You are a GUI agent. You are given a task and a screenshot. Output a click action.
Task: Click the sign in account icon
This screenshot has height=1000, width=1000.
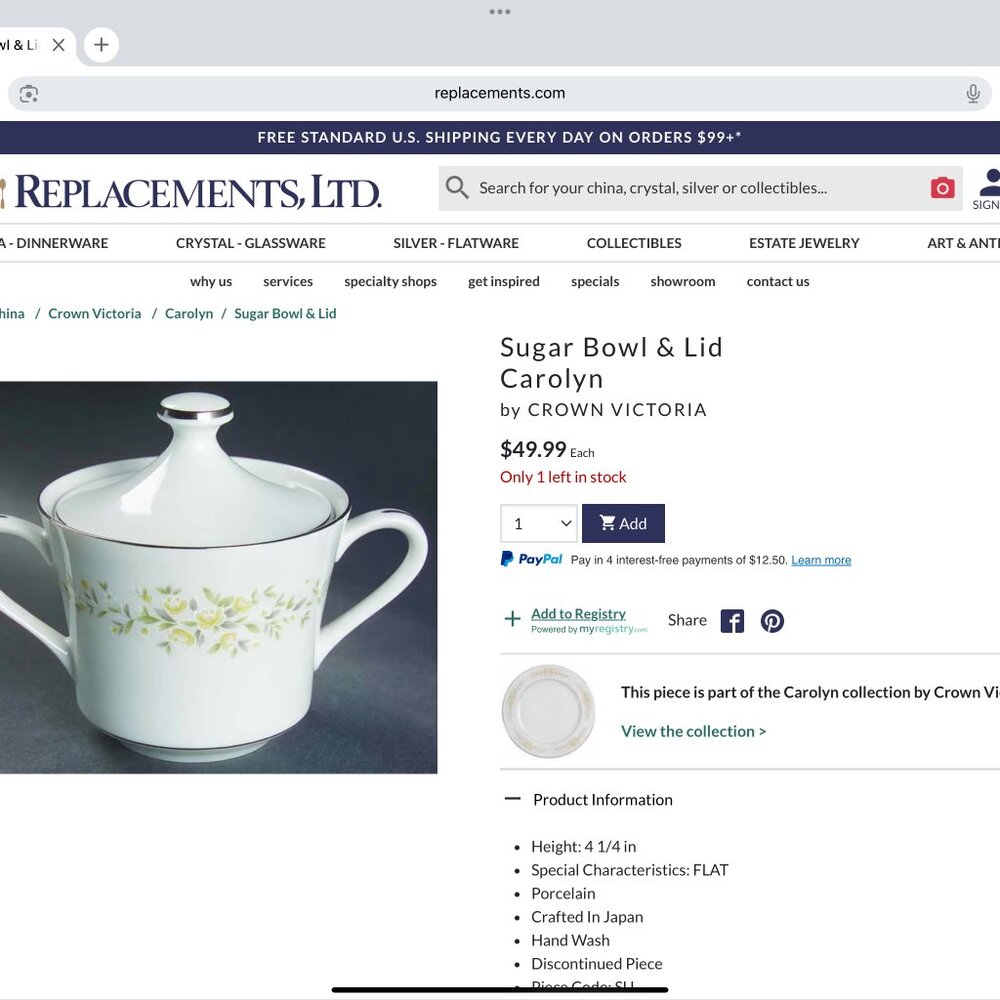pyautogui.click(x=988, y=188)
